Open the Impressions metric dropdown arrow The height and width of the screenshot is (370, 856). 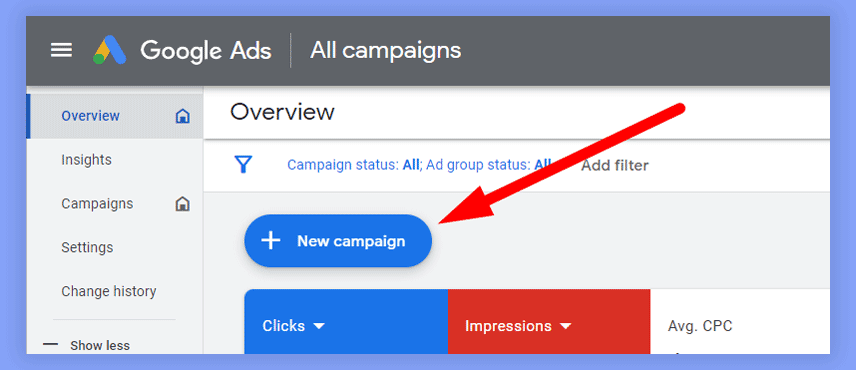tap(566, 326)
